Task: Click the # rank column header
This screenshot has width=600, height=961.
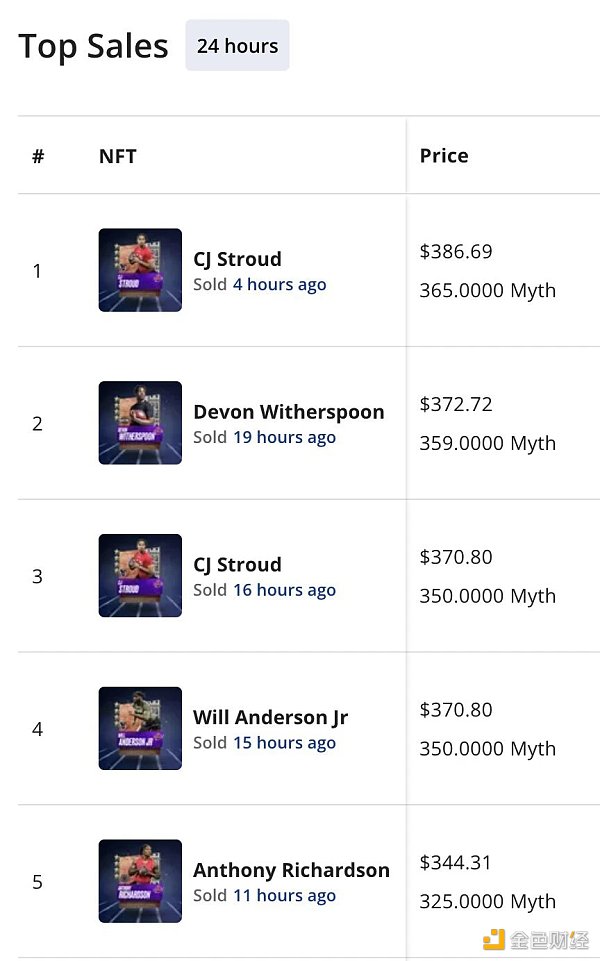Action: (38, 156)
